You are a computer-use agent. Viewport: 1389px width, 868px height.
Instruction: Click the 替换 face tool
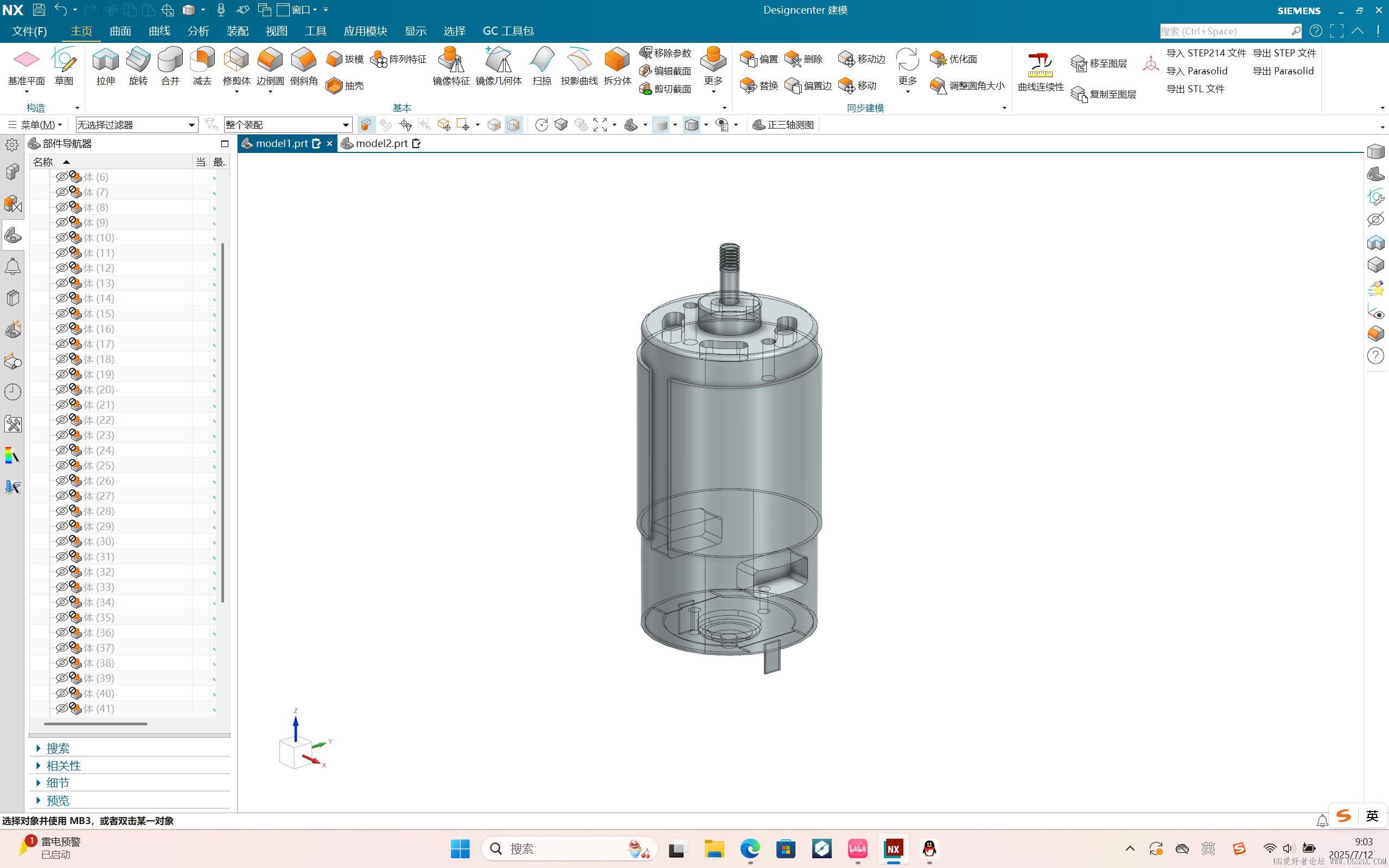coord(759,86)
